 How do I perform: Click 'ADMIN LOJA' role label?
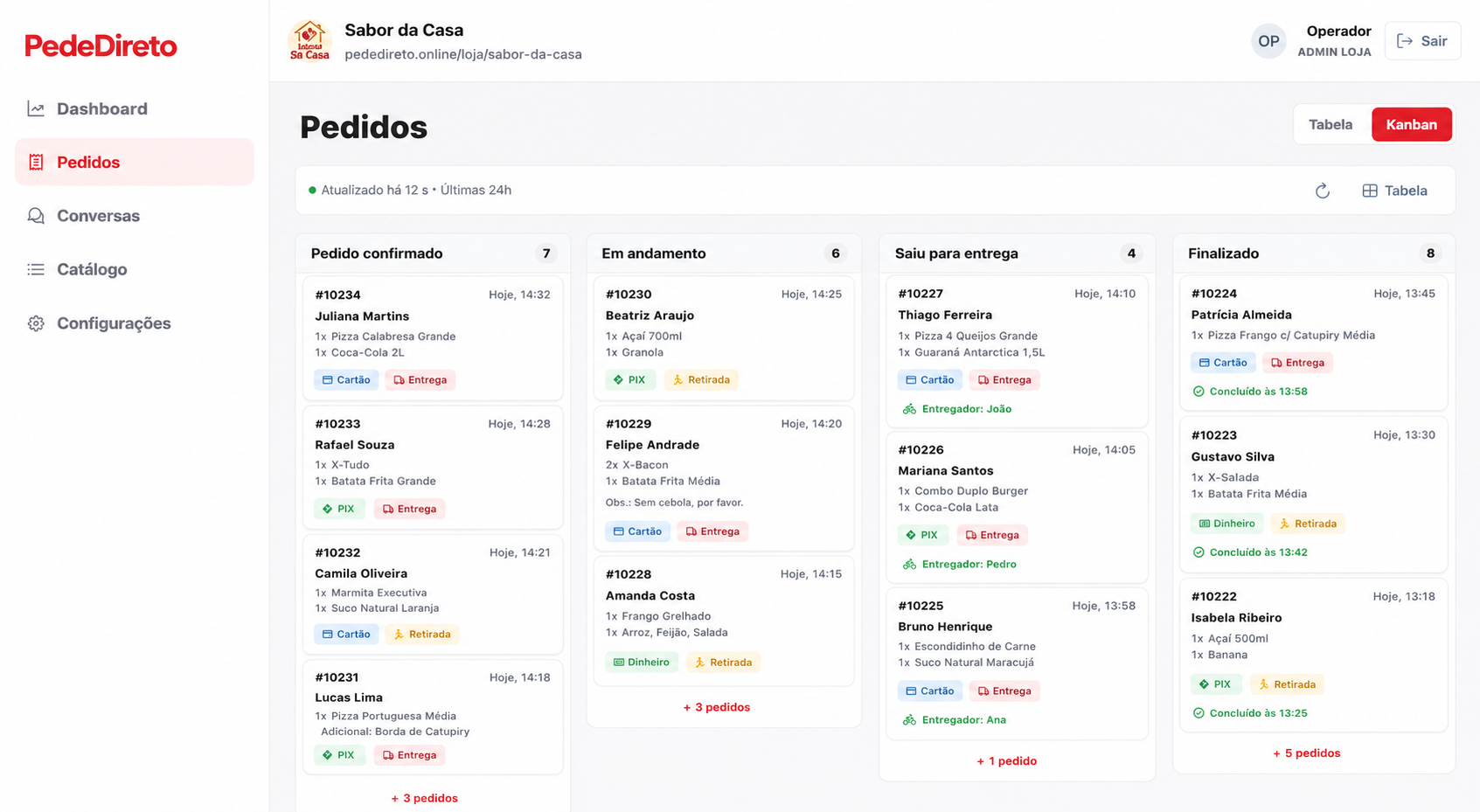click(1334, 52)
